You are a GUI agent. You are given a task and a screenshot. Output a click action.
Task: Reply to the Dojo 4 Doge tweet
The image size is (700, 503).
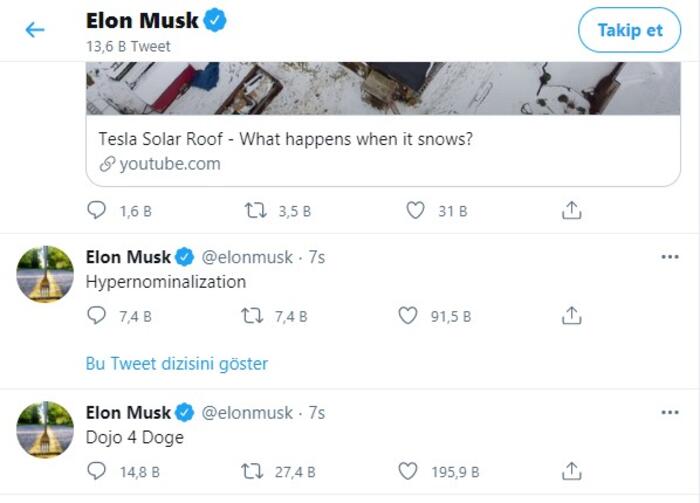(97, 471)
